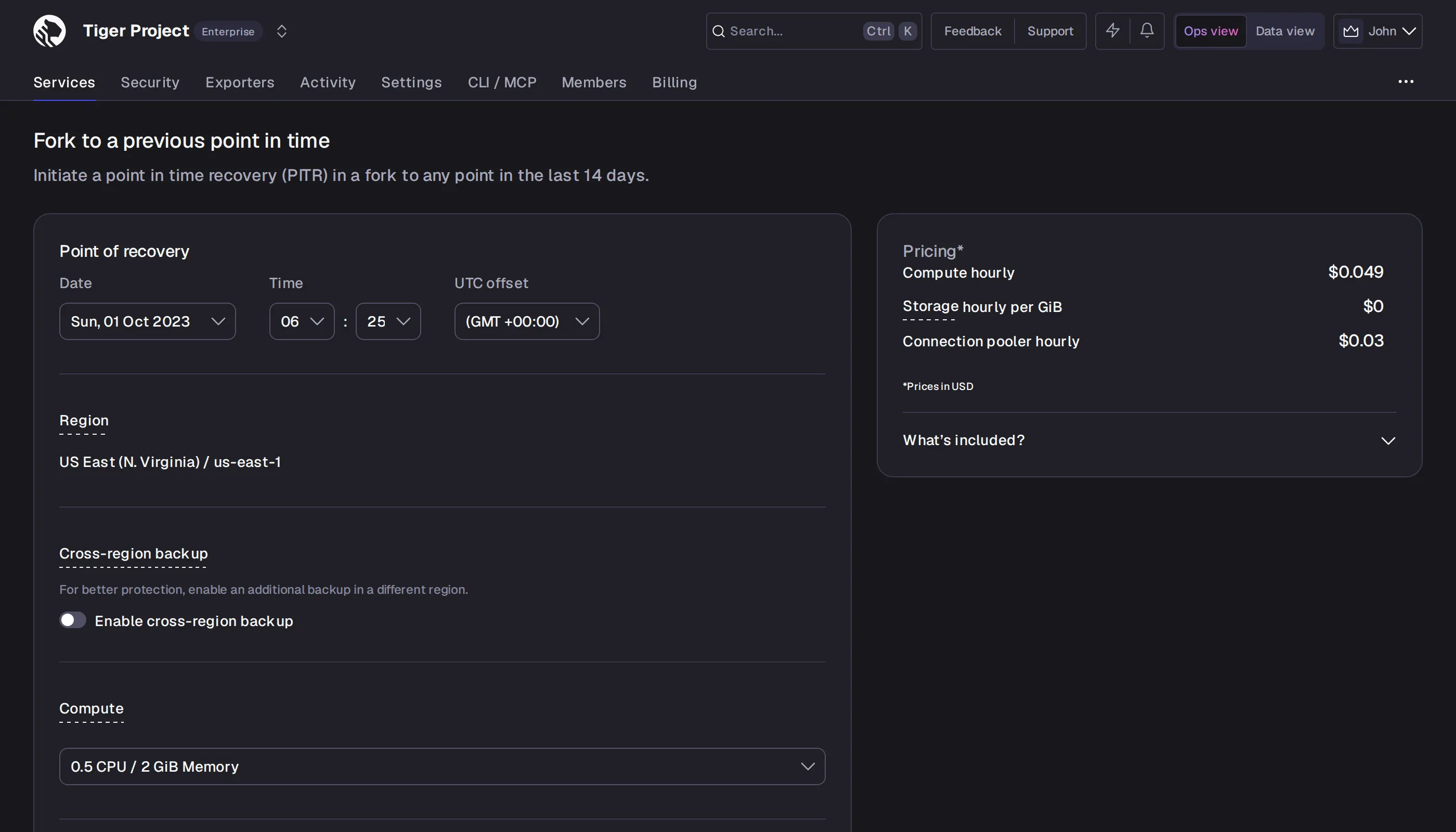Viewport: 1456px width, 832px height.
Task: Focus the Search input field
Action: [x=814, y=31]
